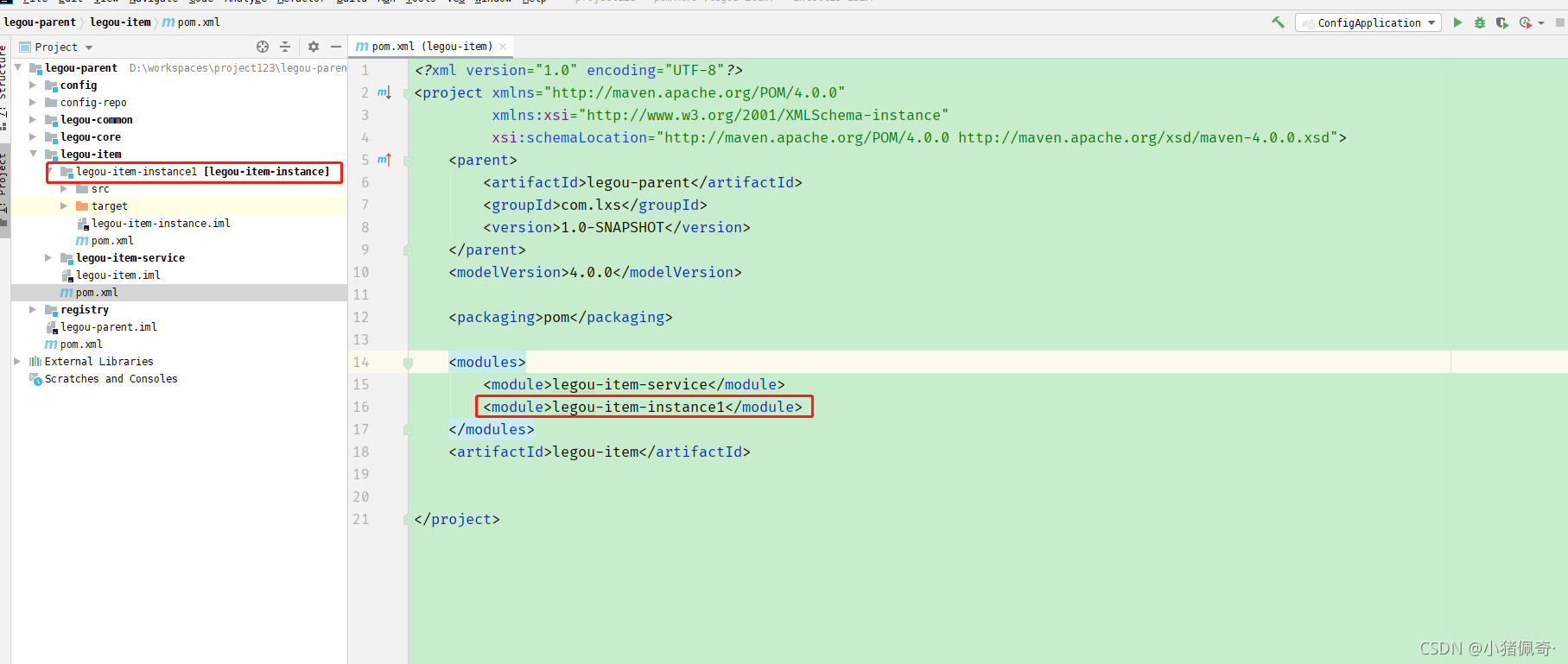The width and height of the screenshot is (1568, 664).
Task: Expand the config-repo folder
Action: (x=33, y=102)
